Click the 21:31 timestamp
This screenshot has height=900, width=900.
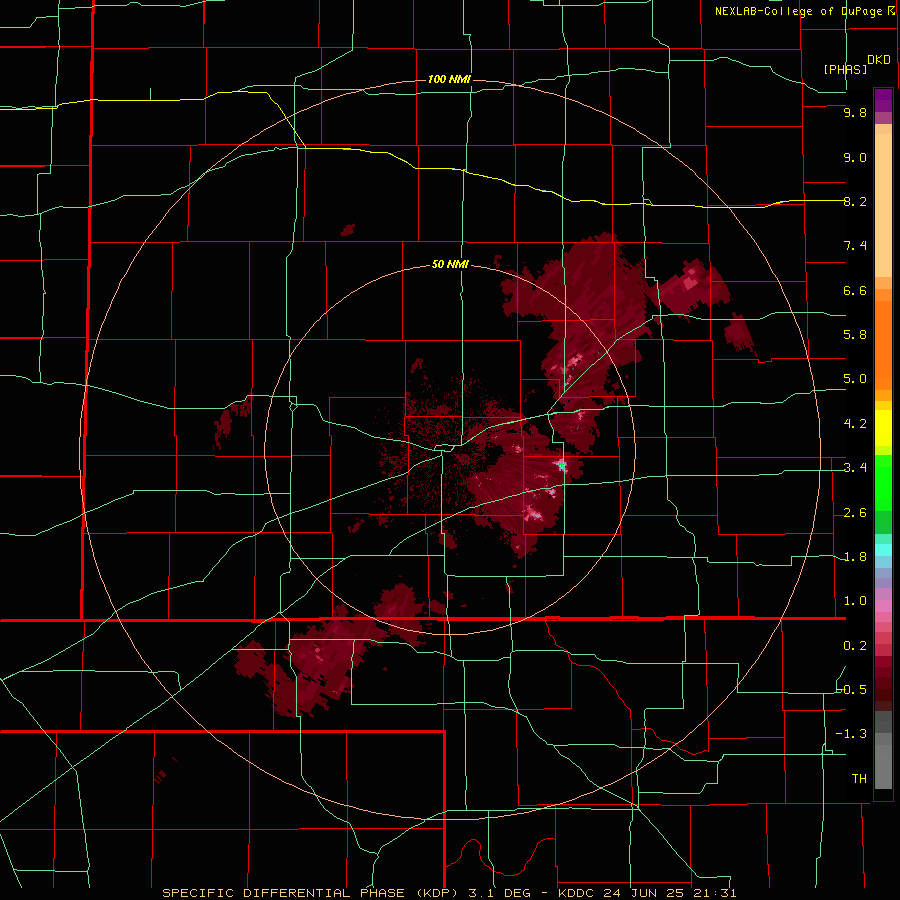click(714, 893)
